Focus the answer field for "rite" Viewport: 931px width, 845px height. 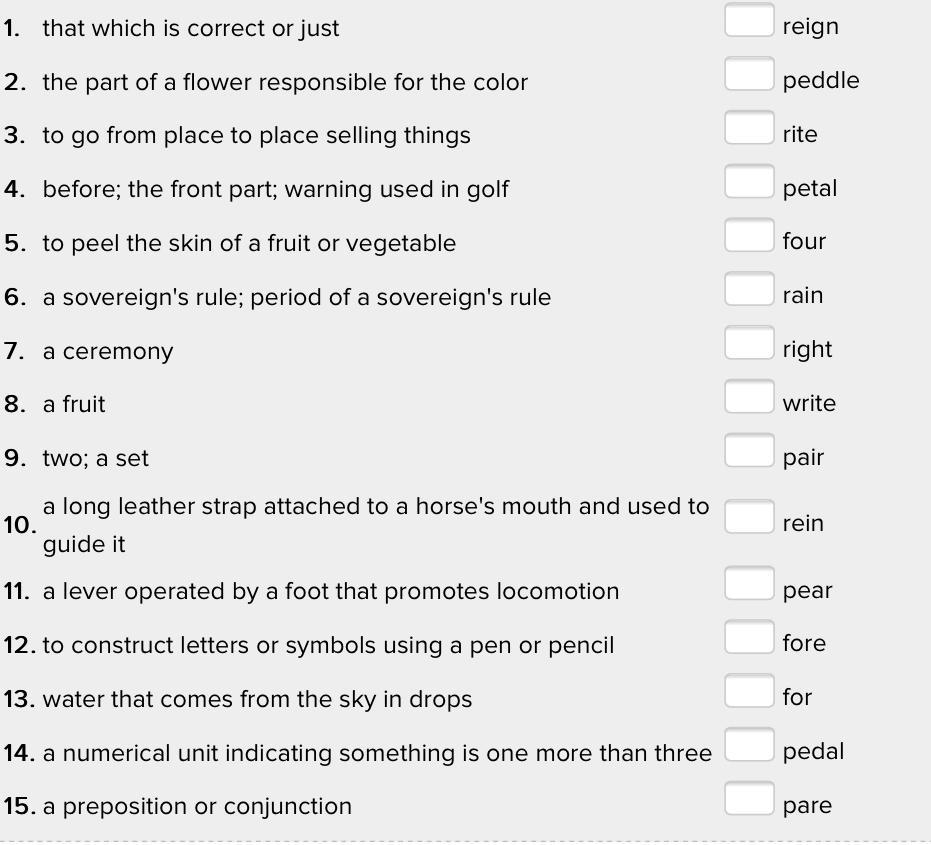point(749,128)
